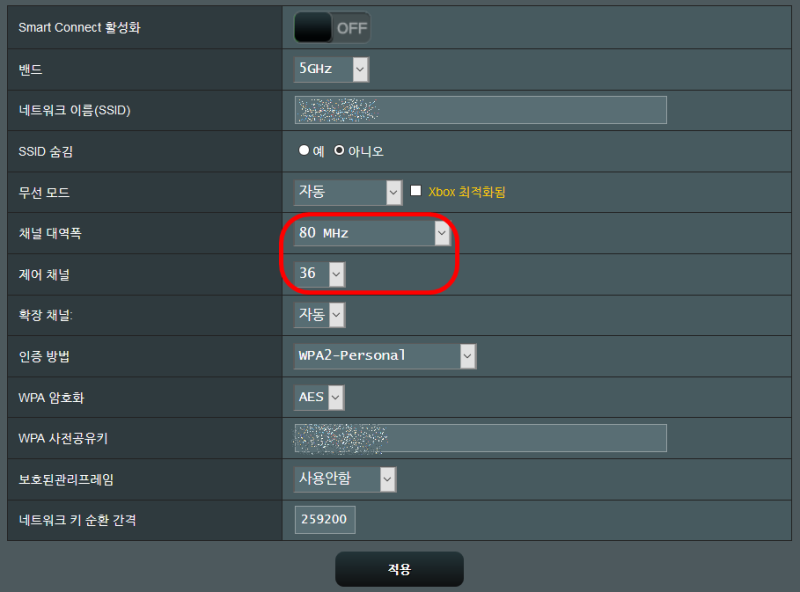The image size is (800, 592).
Task: Click the 네트워크 키 순환 간격 field 259200
Action: pyautogui.click(x=325, y=520)
